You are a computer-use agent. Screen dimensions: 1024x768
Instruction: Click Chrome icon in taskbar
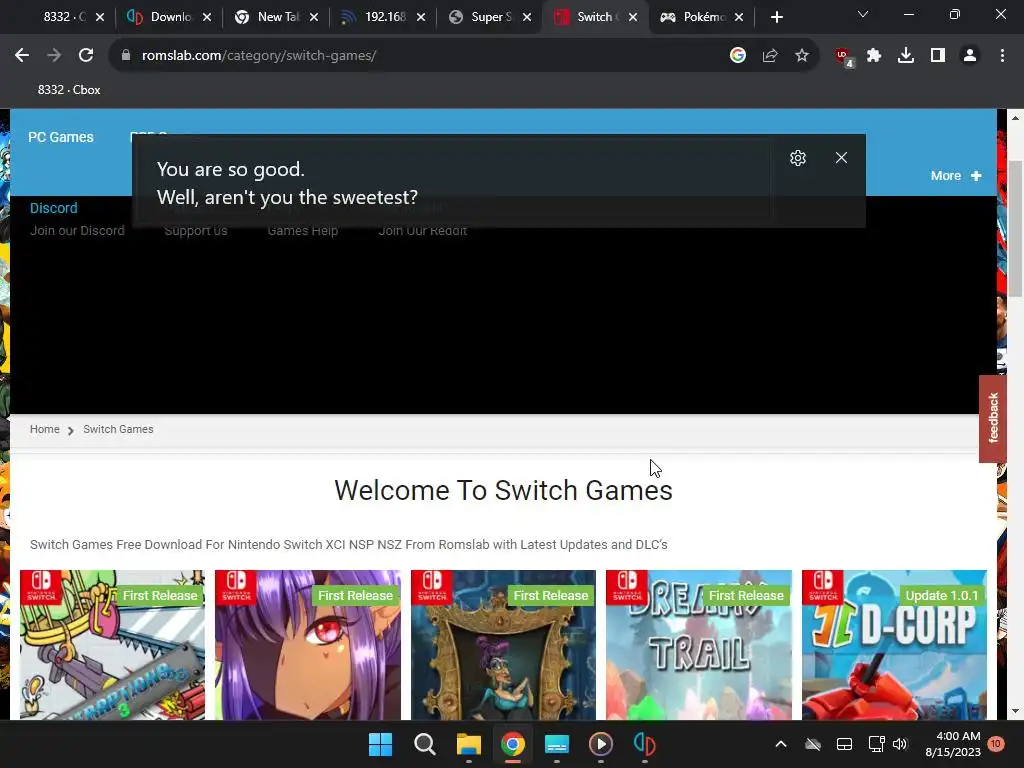tap(513, 744)
